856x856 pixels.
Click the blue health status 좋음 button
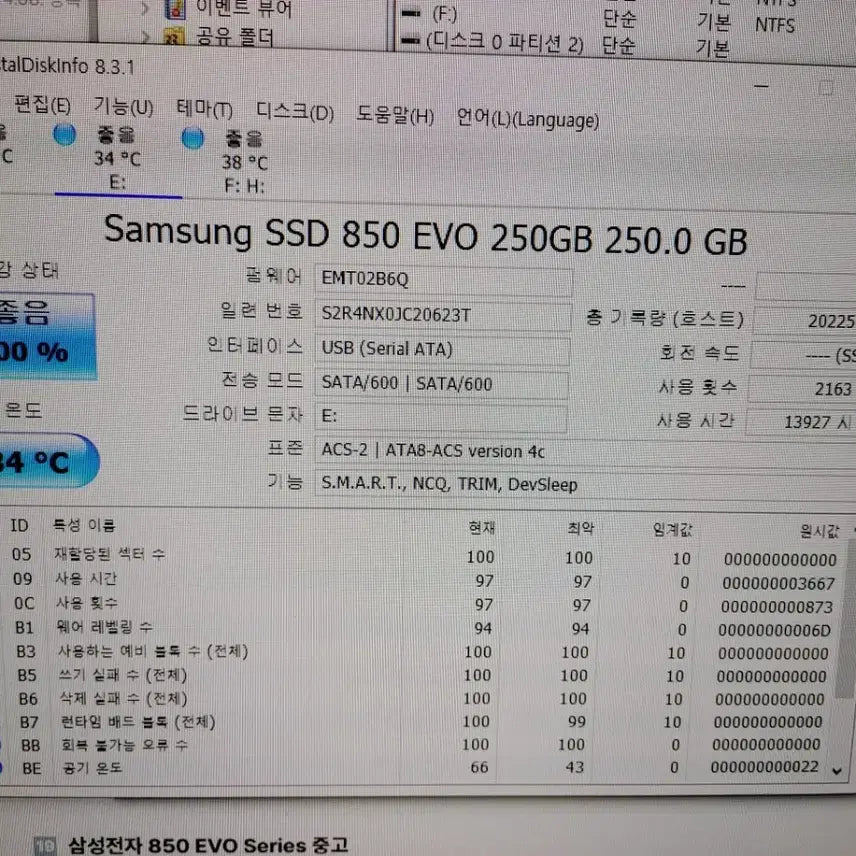(46, 336)
